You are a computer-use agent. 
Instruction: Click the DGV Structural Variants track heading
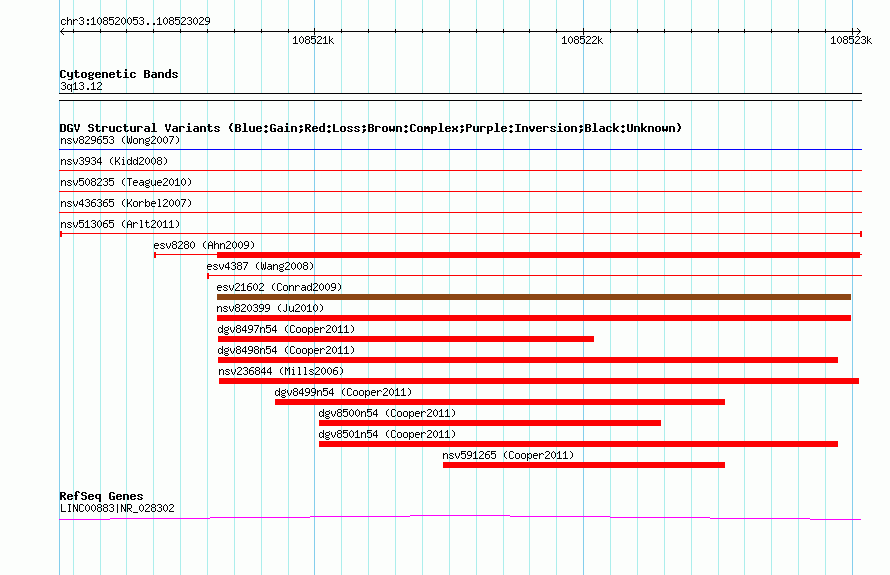pos(371,128)
